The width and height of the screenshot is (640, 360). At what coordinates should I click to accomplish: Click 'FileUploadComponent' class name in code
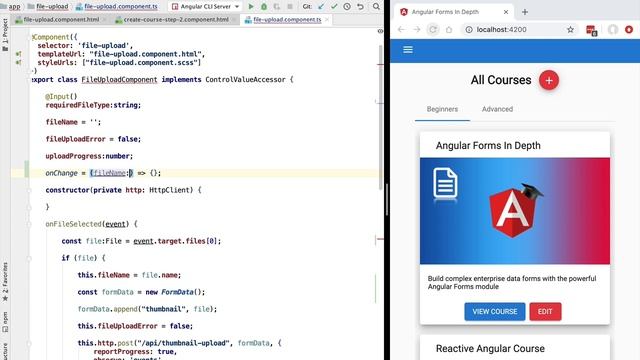coord(119,80)
